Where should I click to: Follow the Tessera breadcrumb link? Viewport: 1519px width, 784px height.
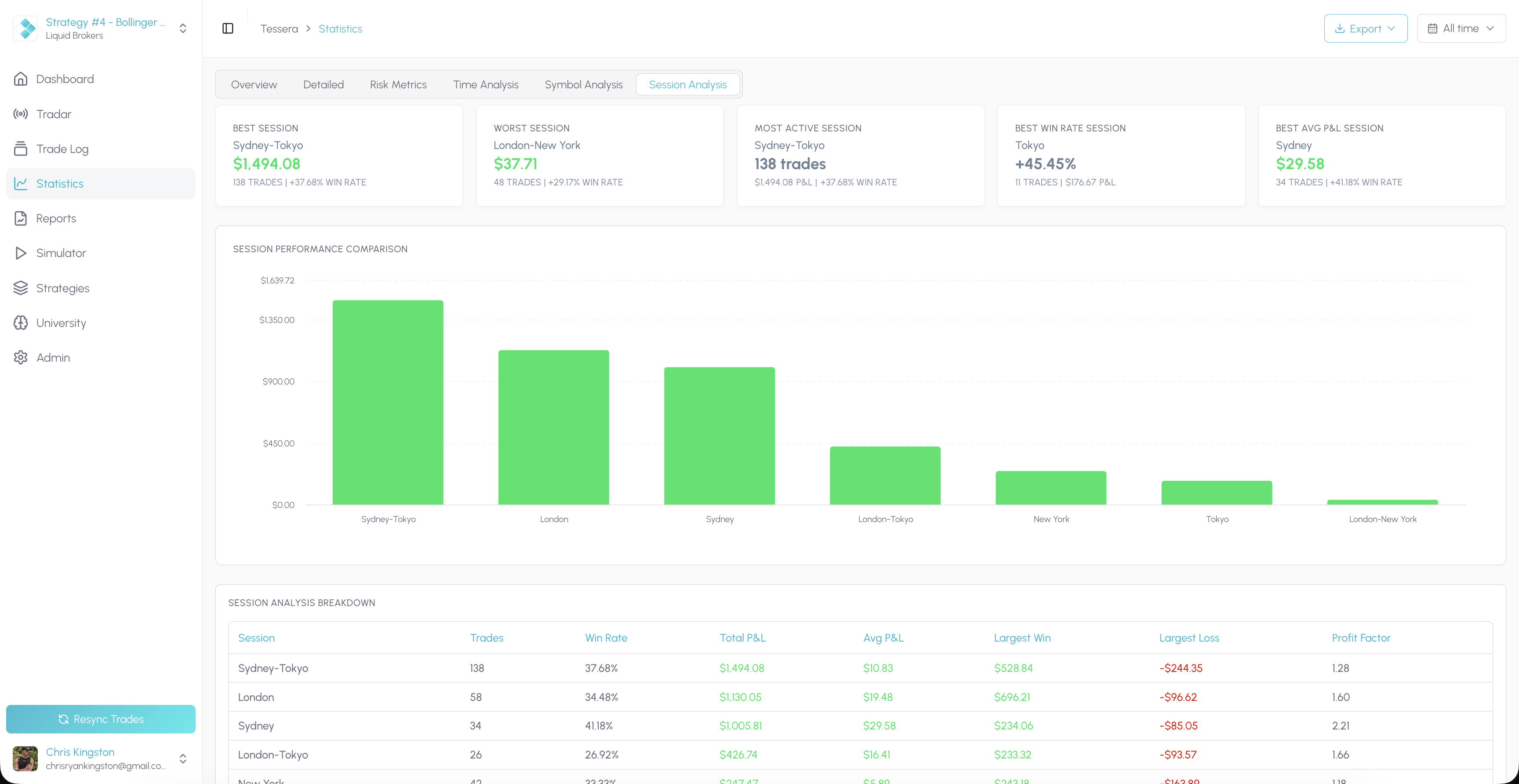point(279,28)
